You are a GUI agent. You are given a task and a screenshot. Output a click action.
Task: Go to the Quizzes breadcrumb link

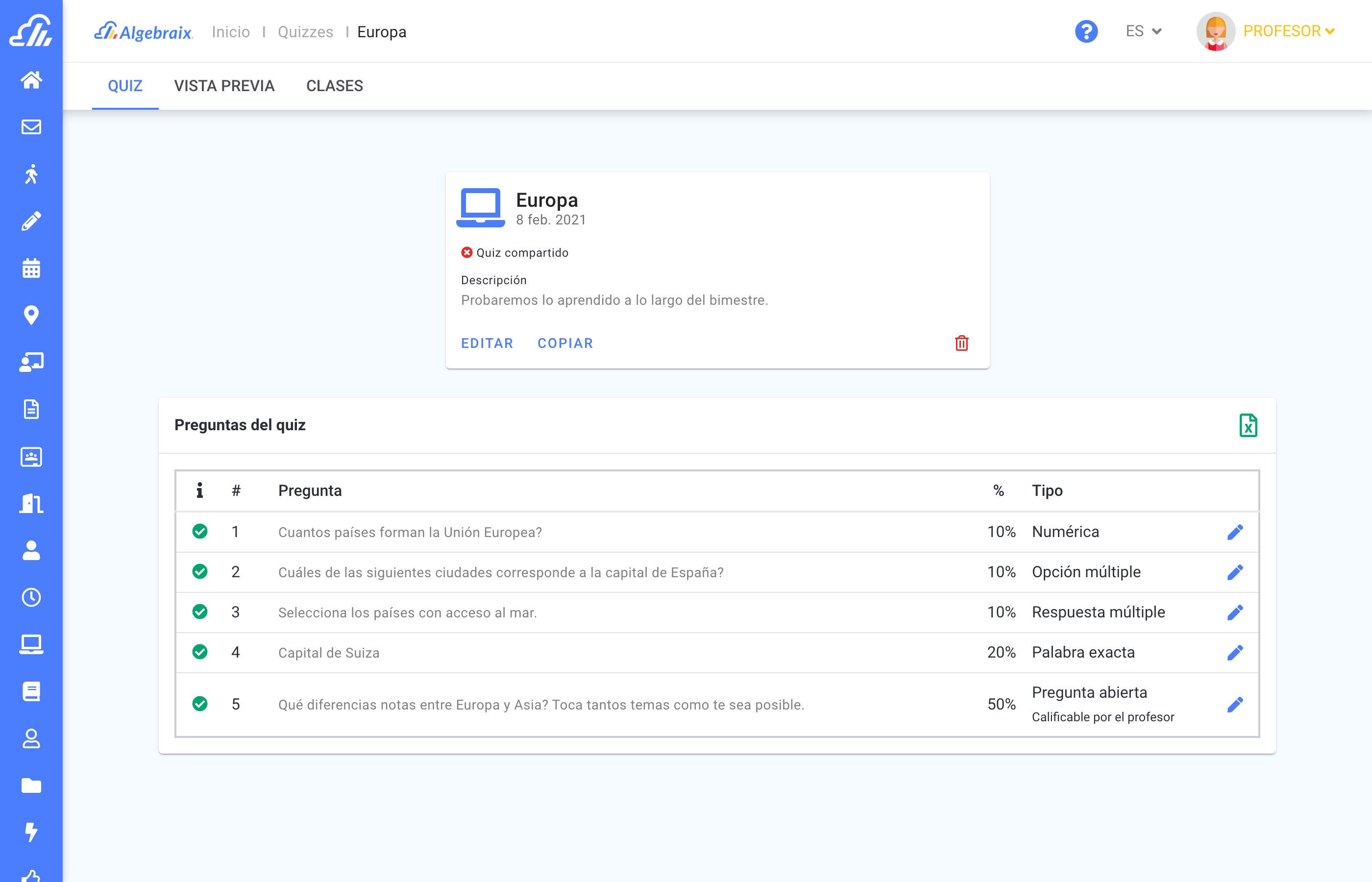coord(305,32)
